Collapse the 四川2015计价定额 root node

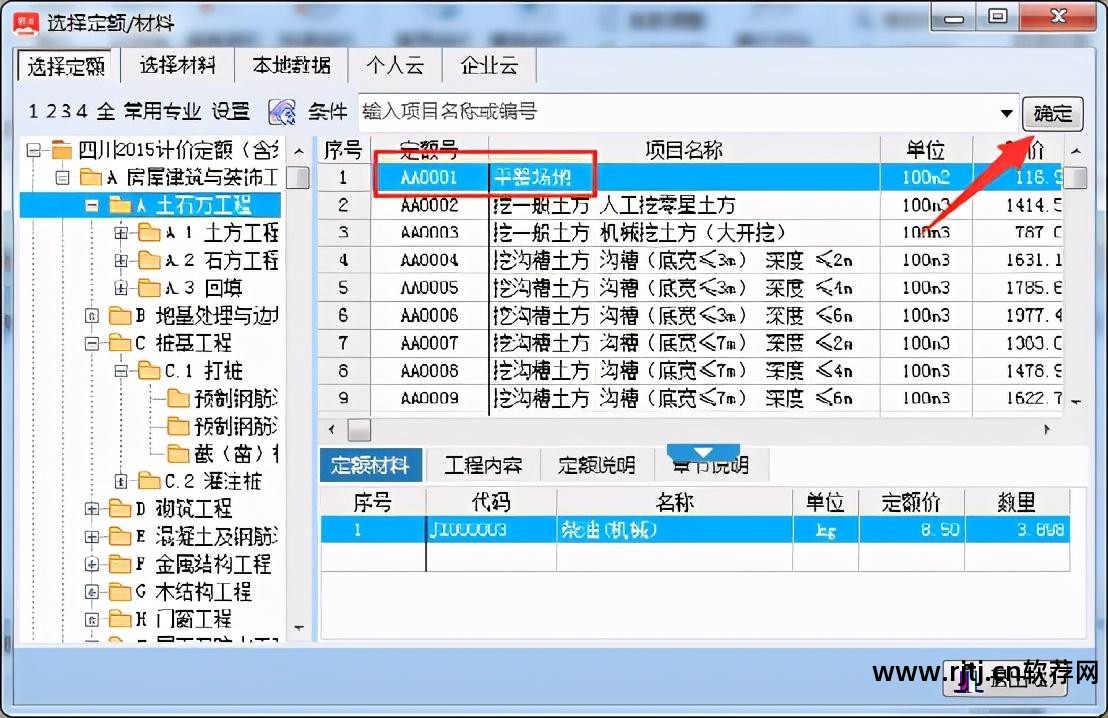tap(33, 150)
